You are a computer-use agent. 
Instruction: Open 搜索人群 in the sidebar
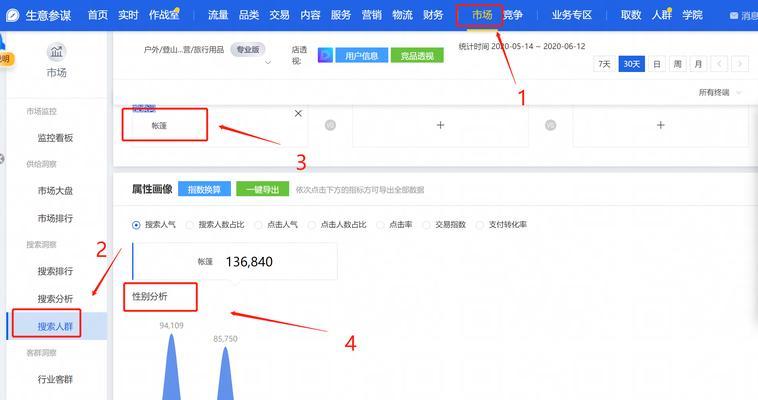coord(56,326)
